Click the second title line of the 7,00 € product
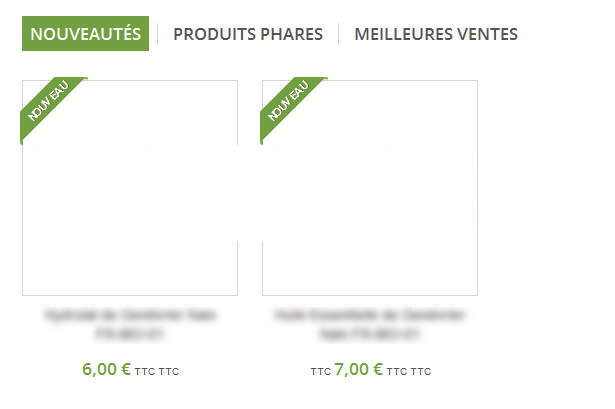Viewport: 615px width, 409px height. [370, 334]
